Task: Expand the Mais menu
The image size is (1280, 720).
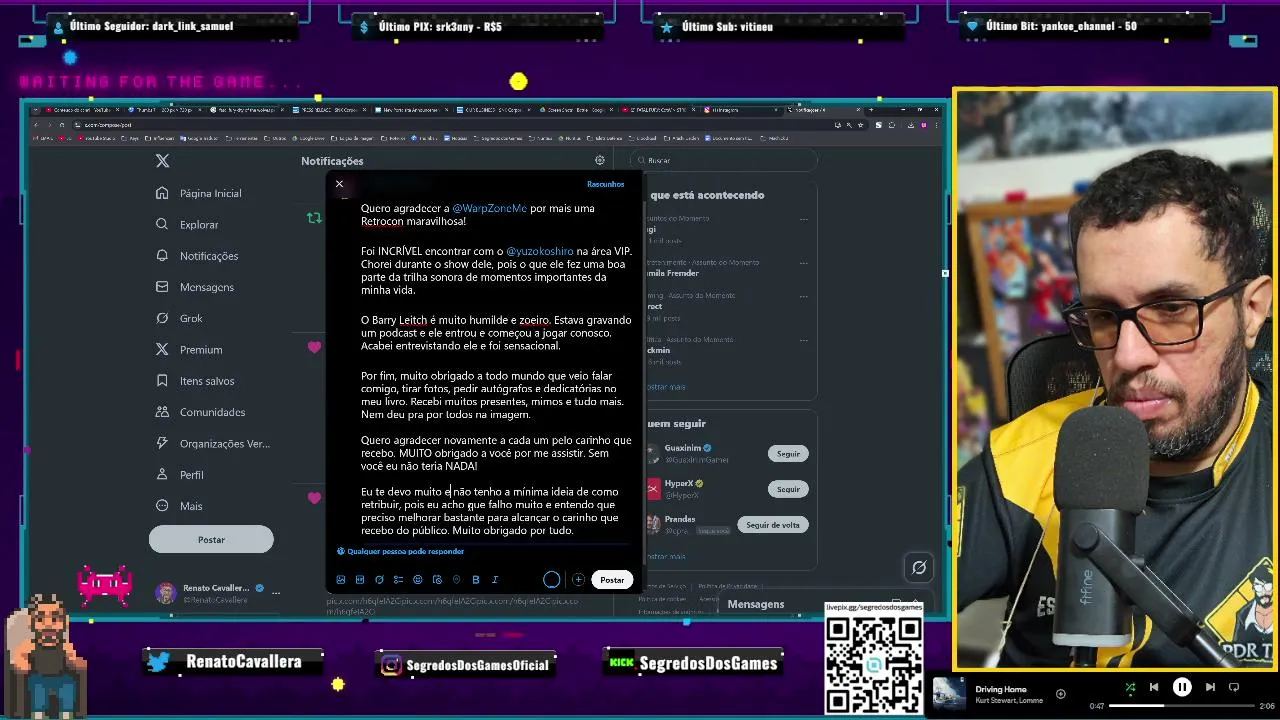Action: pyautogui.click(x=179, y=506)
